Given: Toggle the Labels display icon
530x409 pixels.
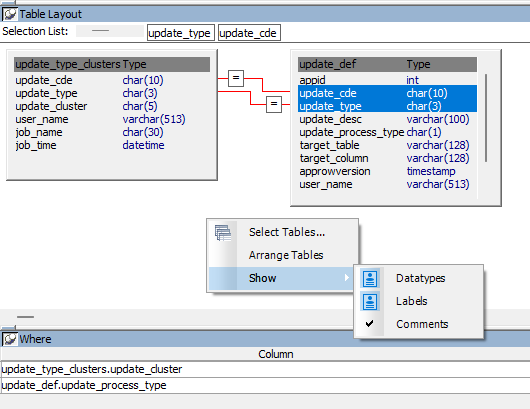Looking at the screenshot, I should [370, 301].
